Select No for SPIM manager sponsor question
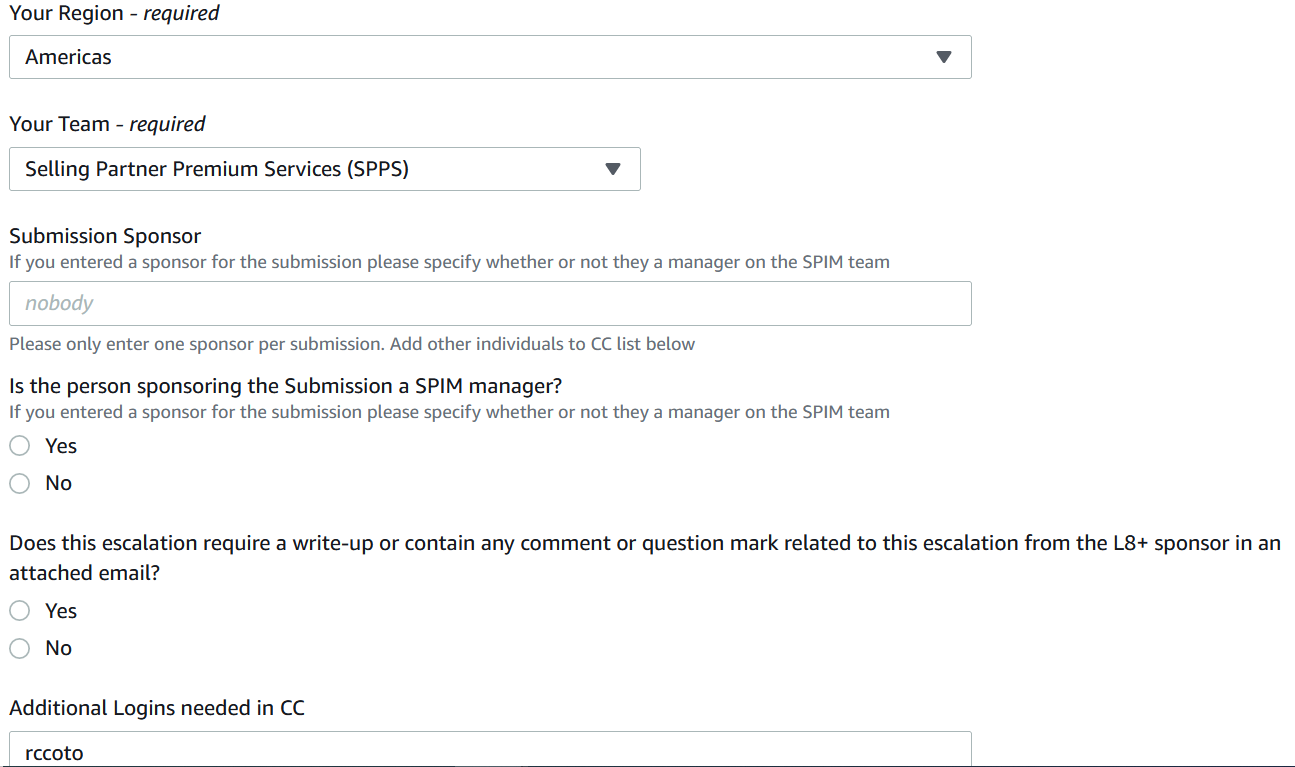 point(20,483)
